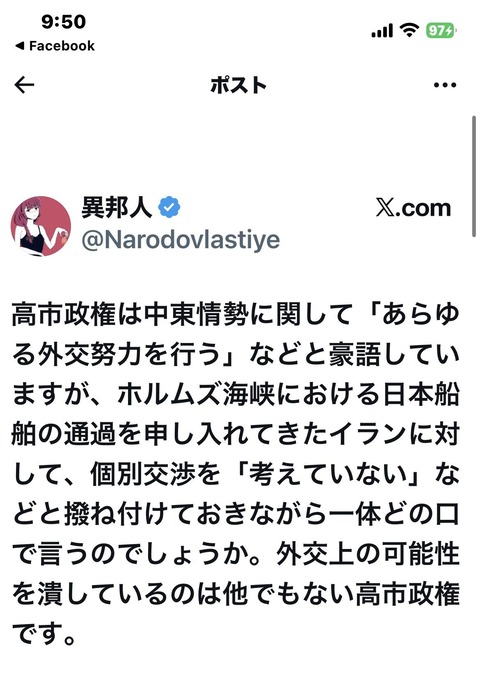Open the @Narodovlastiye handle
Viewport: 480px width, 686px height.
[x=181, y=239]
